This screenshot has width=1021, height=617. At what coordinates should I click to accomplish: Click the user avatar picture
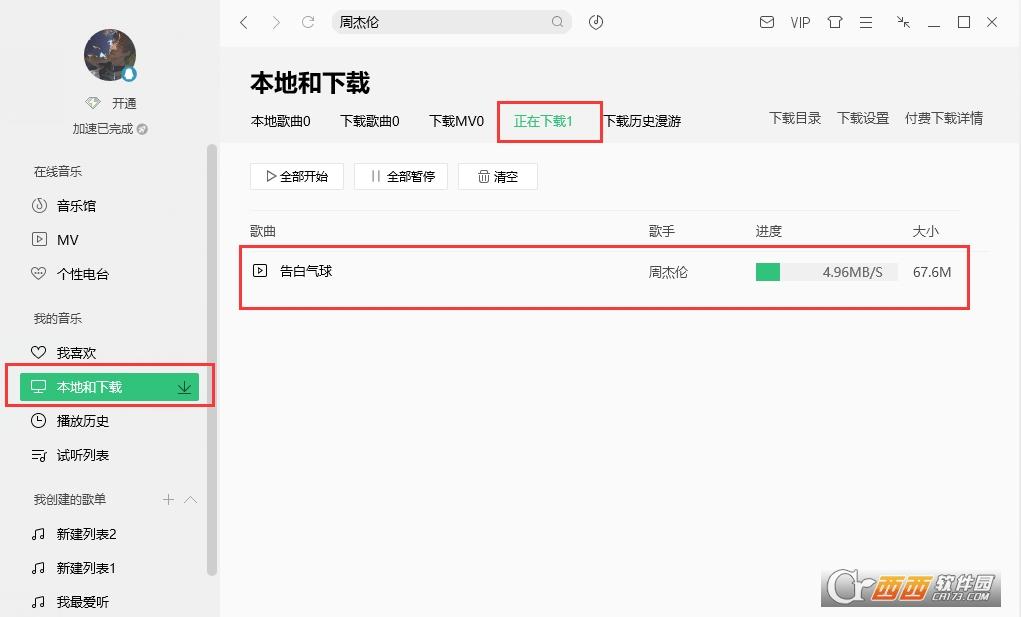pyautogui.click(x=110, y=55)
